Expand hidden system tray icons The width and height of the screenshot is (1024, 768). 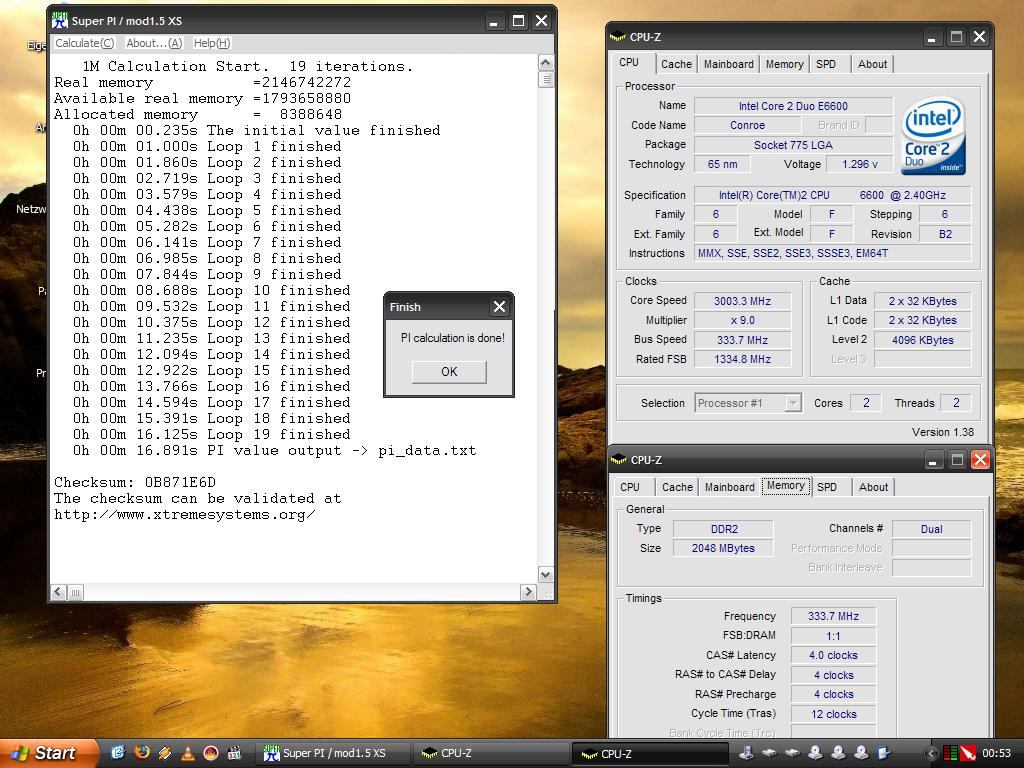pos(931,753)
